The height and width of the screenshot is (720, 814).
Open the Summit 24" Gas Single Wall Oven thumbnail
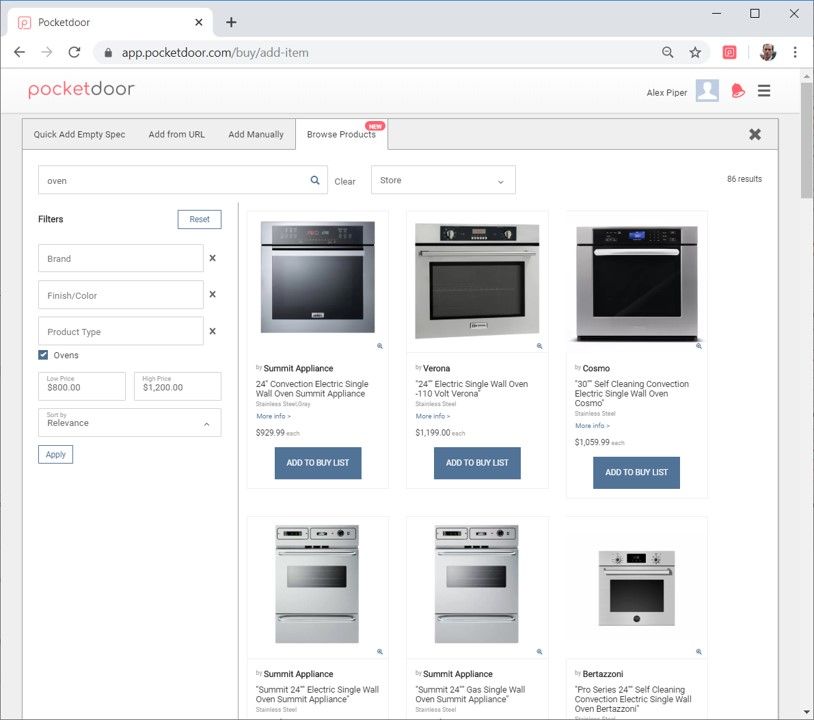476,584
